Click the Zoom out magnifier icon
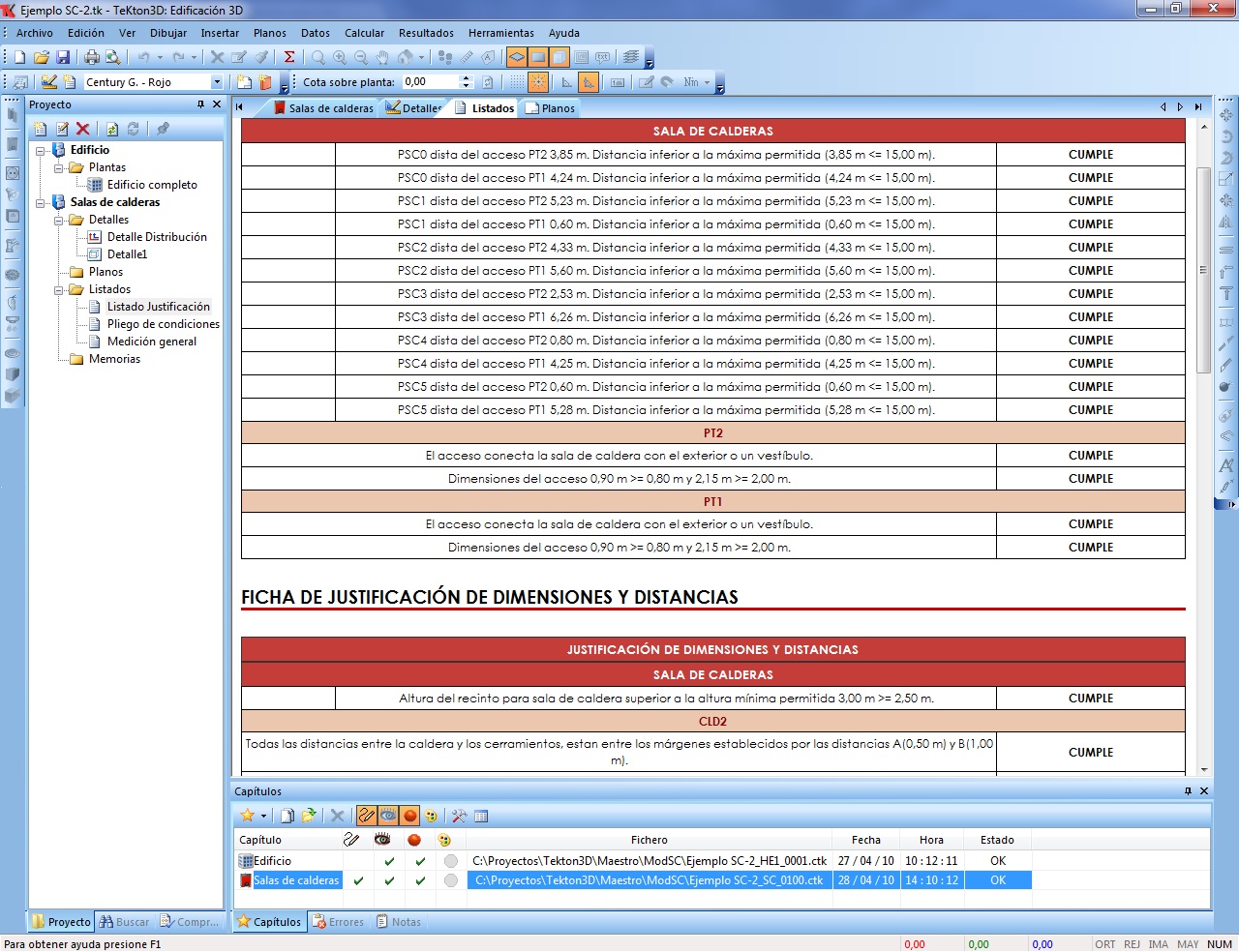1239x952 pixels. (x=361, y=57)
